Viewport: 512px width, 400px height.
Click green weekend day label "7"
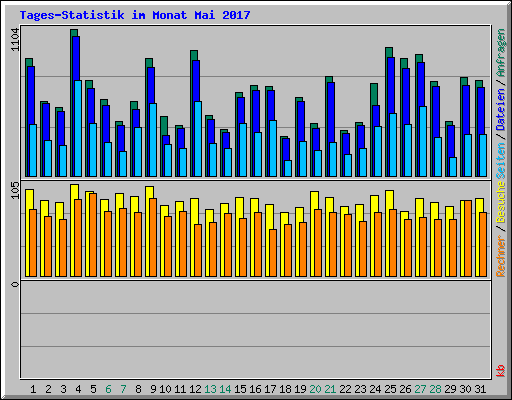pyautogui.click(x=123, y=389)
